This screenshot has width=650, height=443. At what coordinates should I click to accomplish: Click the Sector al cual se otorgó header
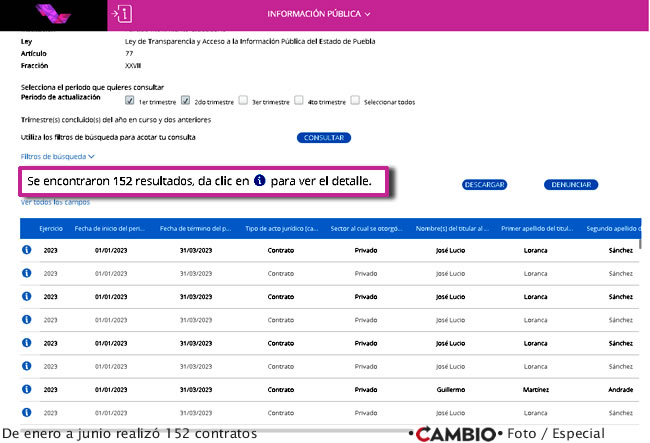click(366, 228)
